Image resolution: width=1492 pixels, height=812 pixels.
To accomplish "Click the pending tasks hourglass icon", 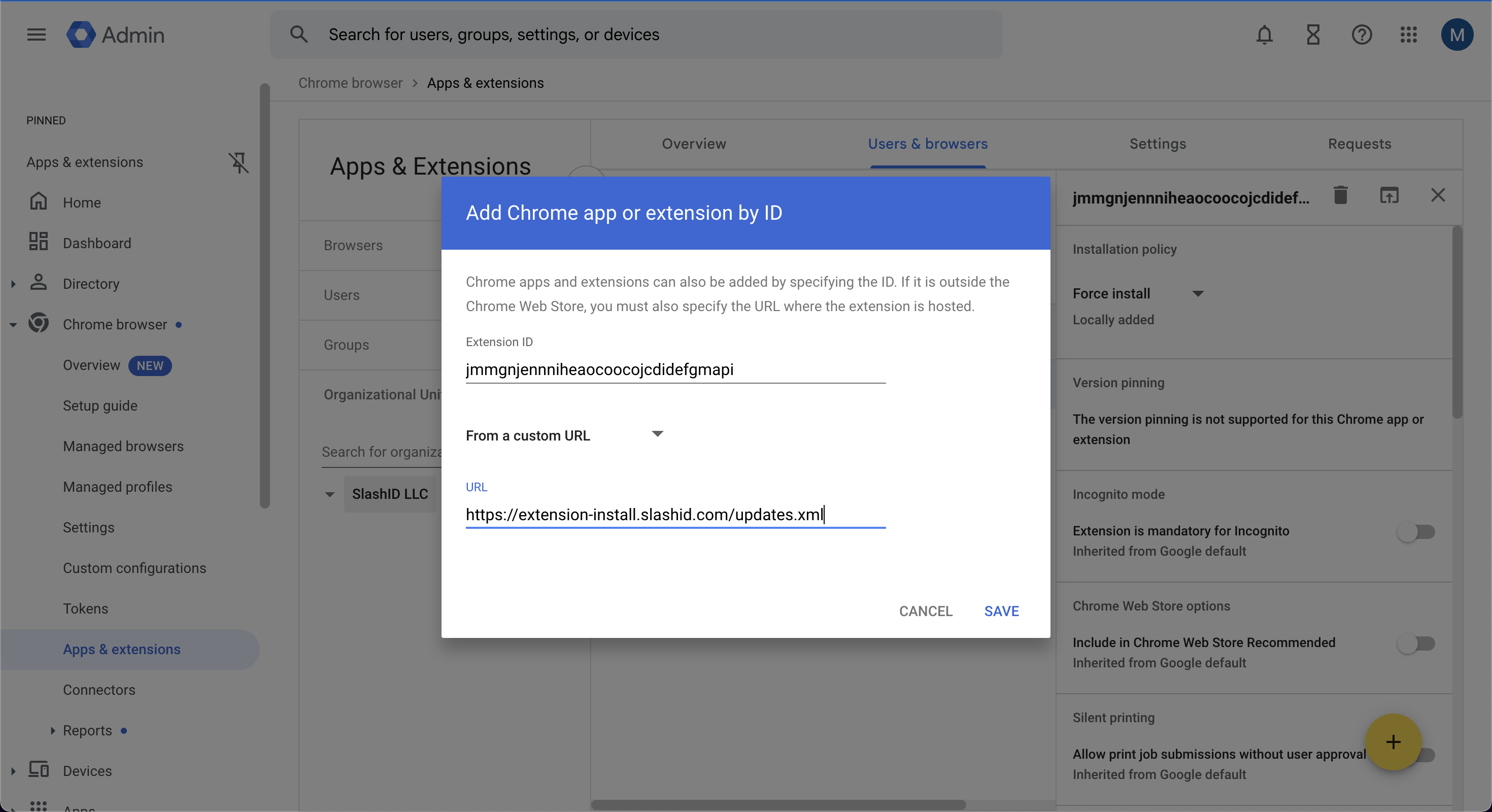I will coord(1313,35).
